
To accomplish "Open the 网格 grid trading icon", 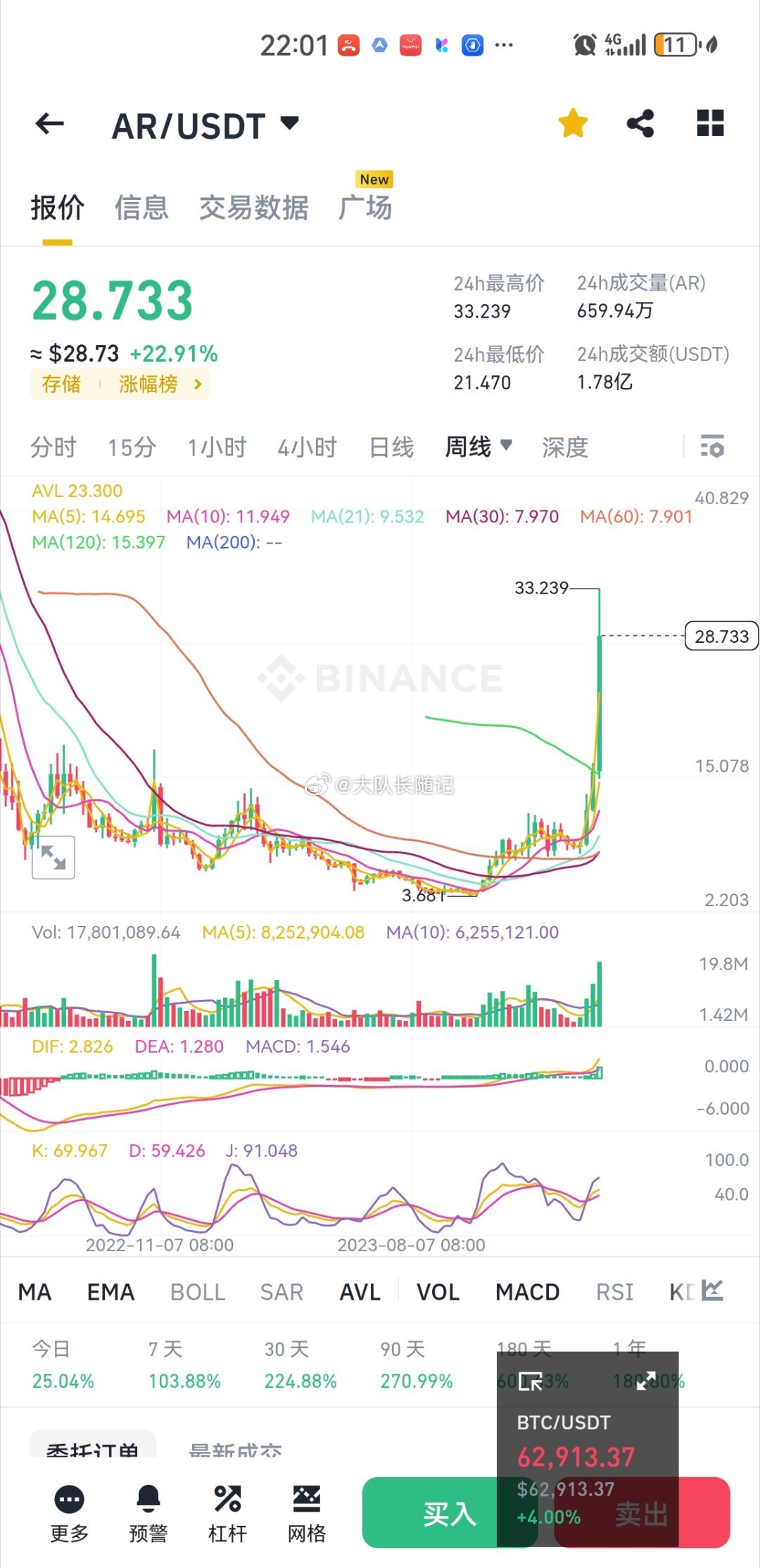I will coord(307,1500).
